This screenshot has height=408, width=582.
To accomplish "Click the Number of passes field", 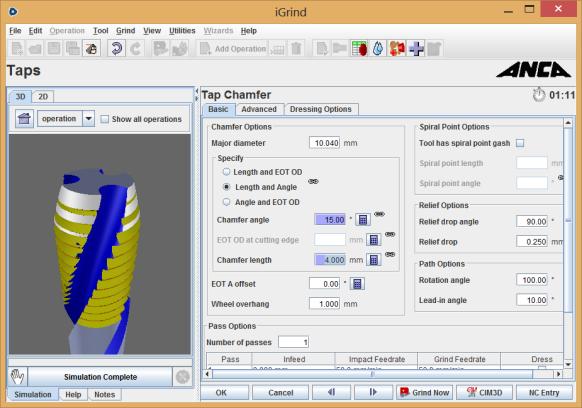I will (x=293, y=342).
